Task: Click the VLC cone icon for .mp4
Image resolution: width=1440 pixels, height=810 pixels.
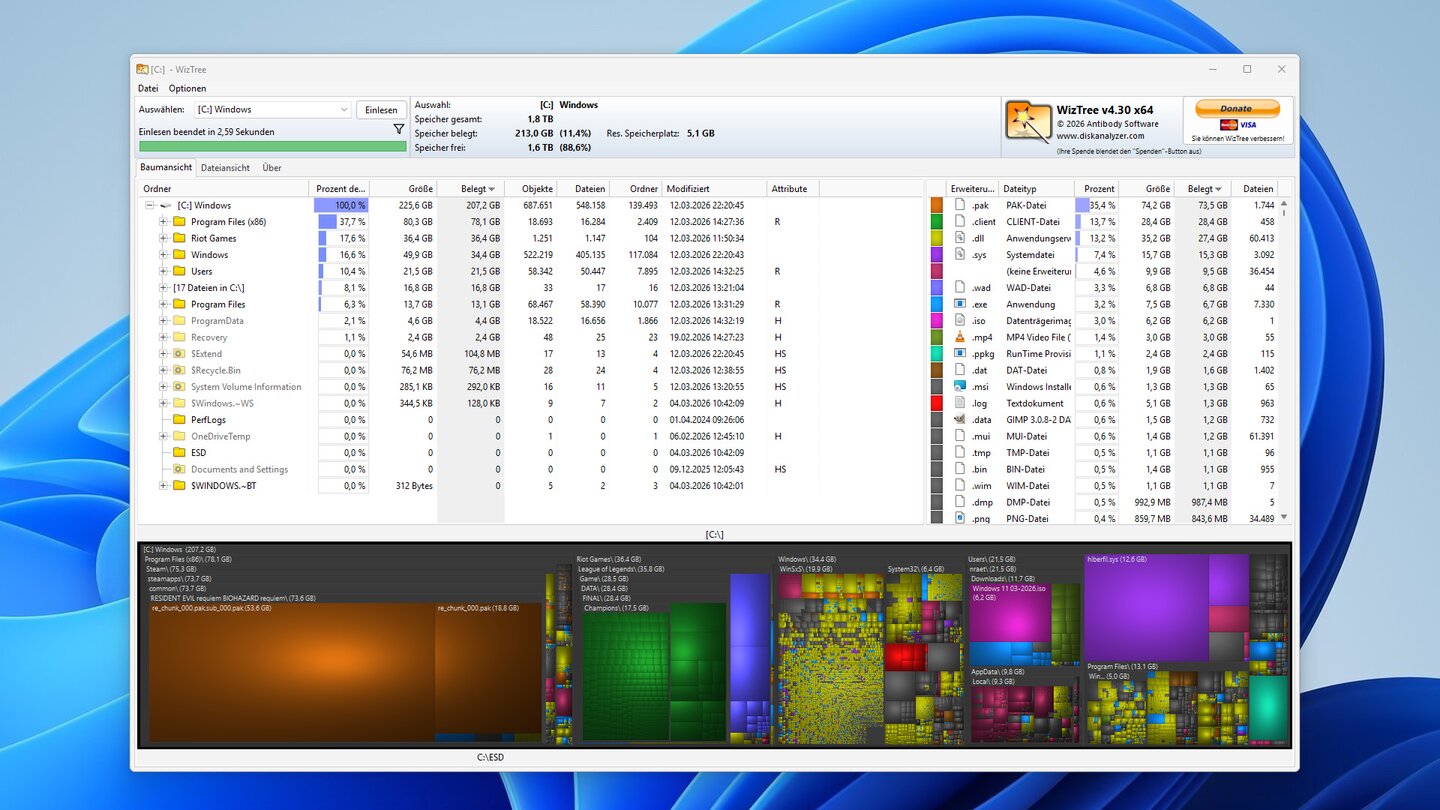Action: (x=959, y=337)
